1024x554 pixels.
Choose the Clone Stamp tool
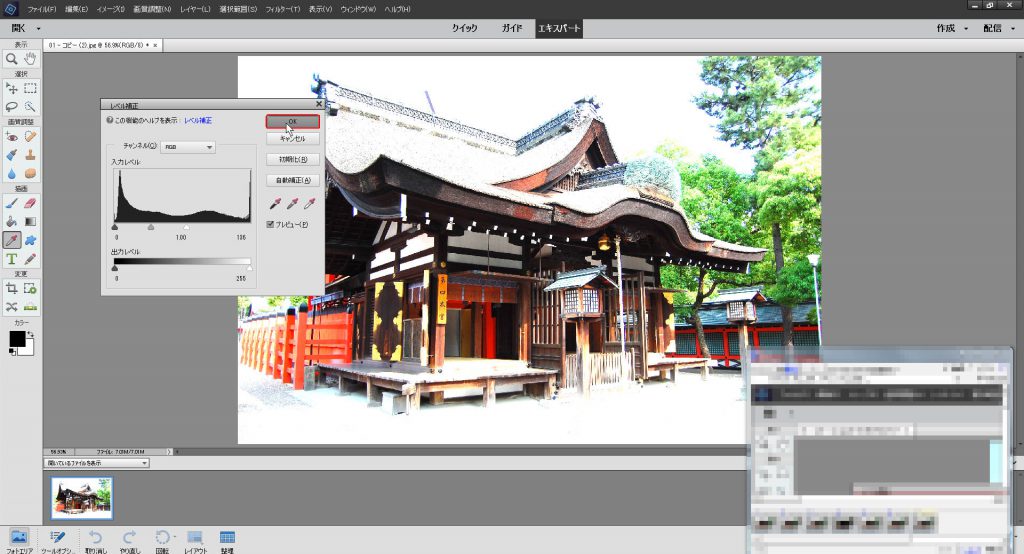[30, 155]
